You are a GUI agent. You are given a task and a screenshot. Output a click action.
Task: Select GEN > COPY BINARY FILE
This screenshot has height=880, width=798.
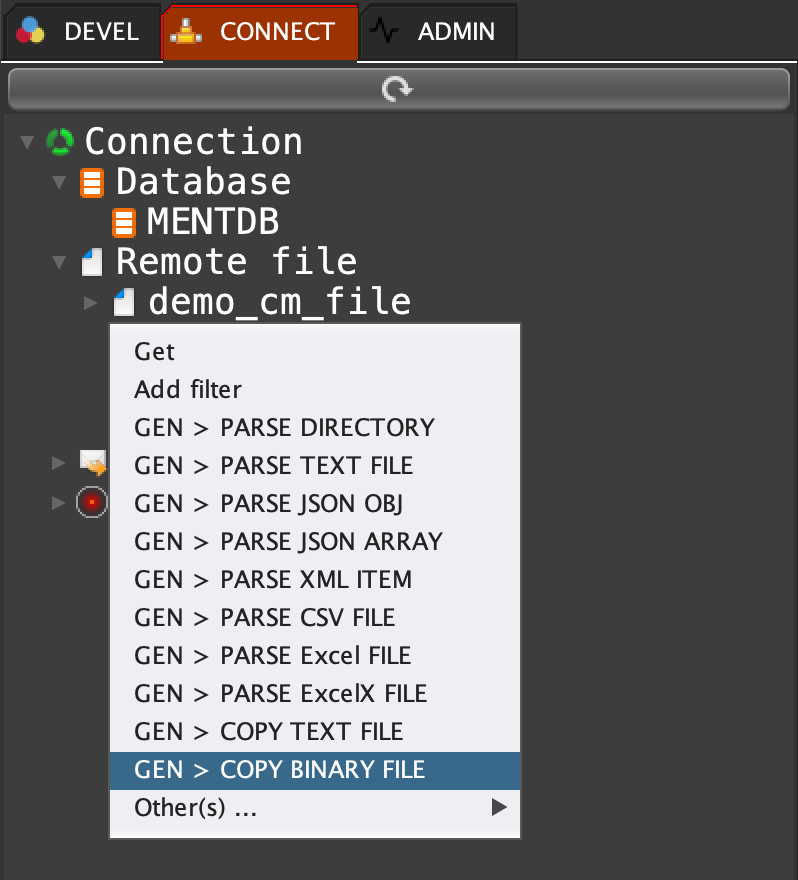[x=280, y=770]
